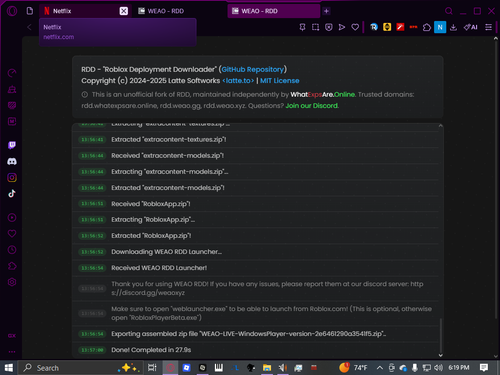Image resolution: width=500 pixels, height=375 pixels.
Task: Open a new tab with plus button
Action: click(326, 11)
